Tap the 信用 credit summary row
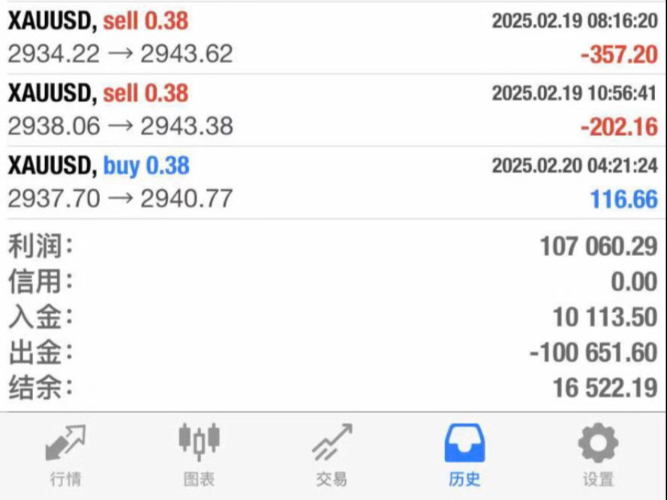Screen dimensions: 667x500 (333, 281)
